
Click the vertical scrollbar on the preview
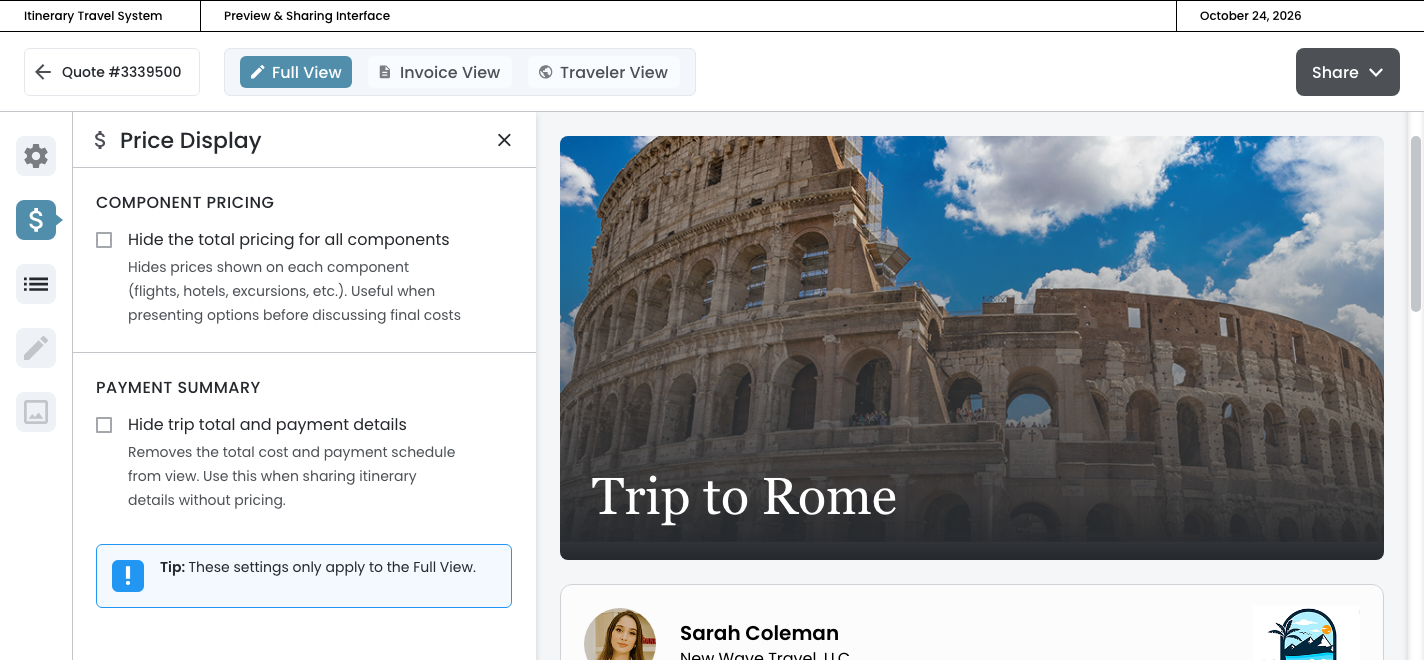pyautogui.click(x=1415, y=224)
